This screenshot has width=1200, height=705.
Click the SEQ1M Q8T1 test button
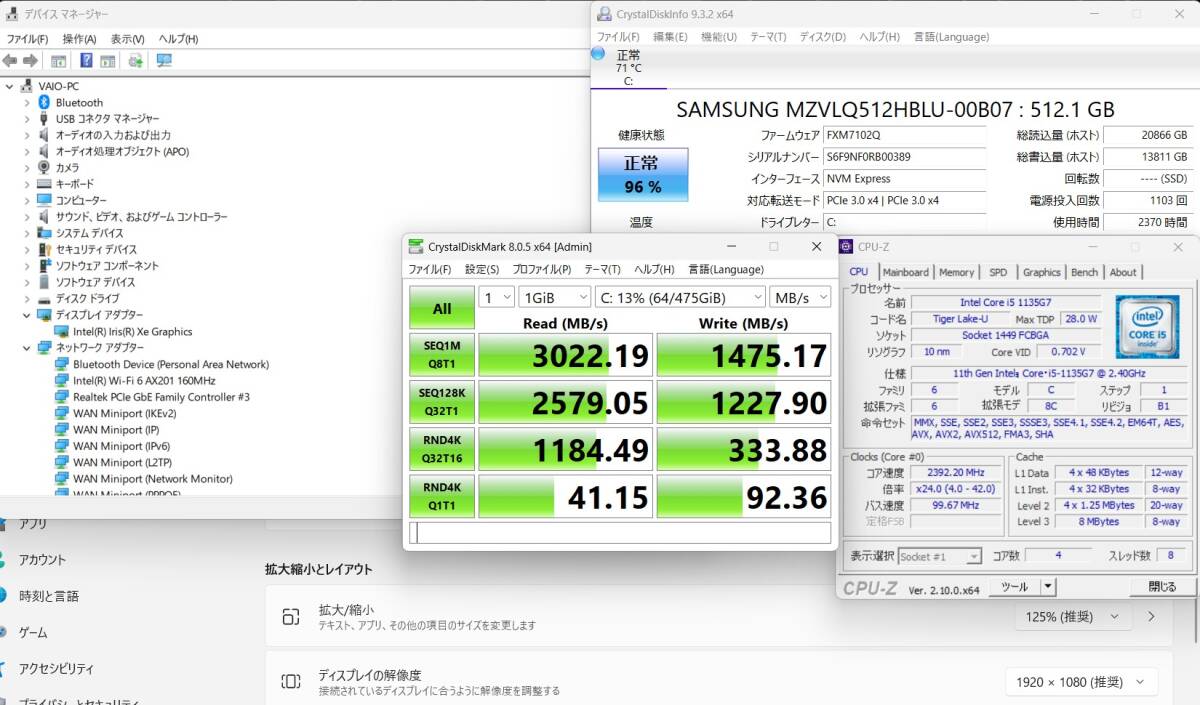442,356
